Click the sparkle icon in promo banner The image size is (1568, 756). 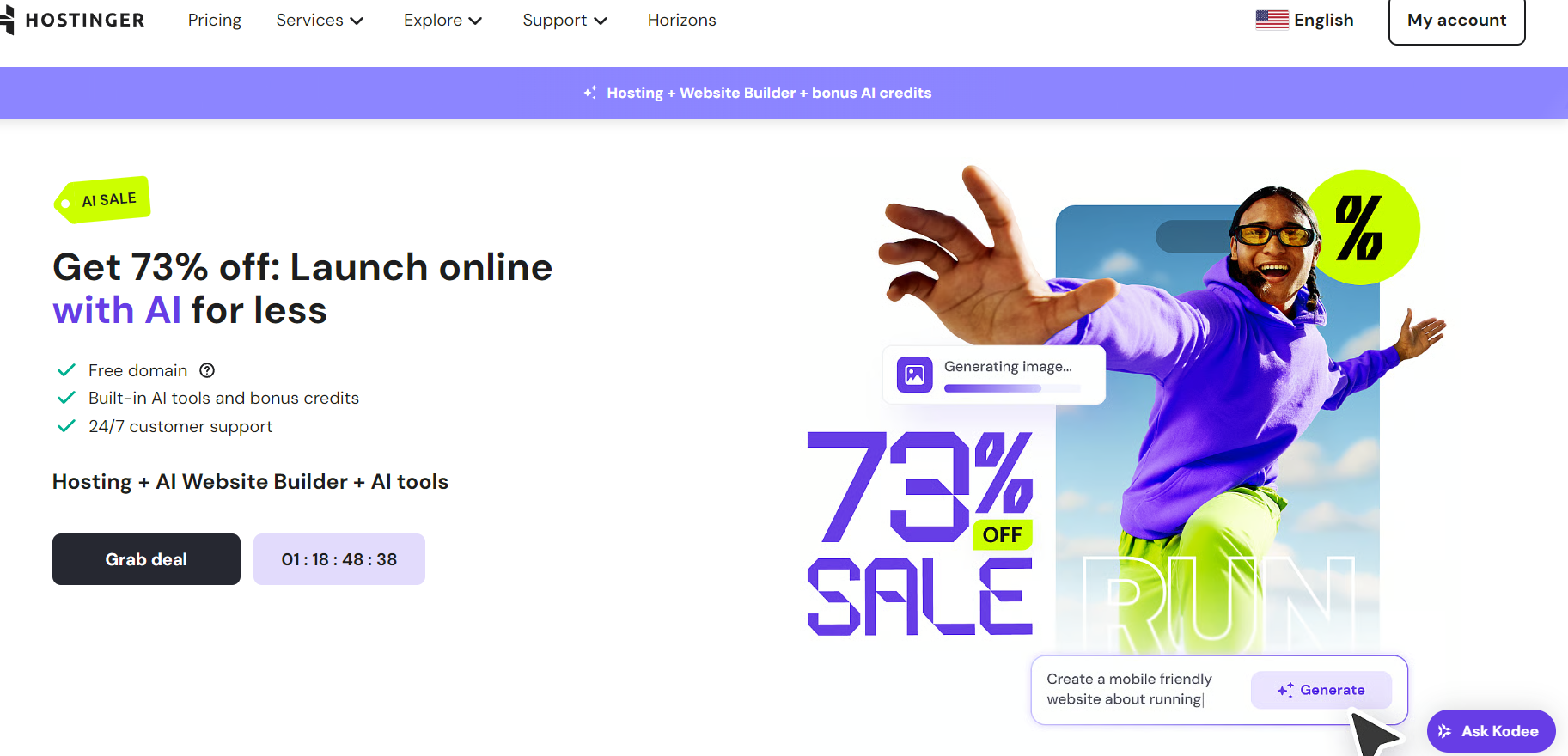(x=590, y=93)
